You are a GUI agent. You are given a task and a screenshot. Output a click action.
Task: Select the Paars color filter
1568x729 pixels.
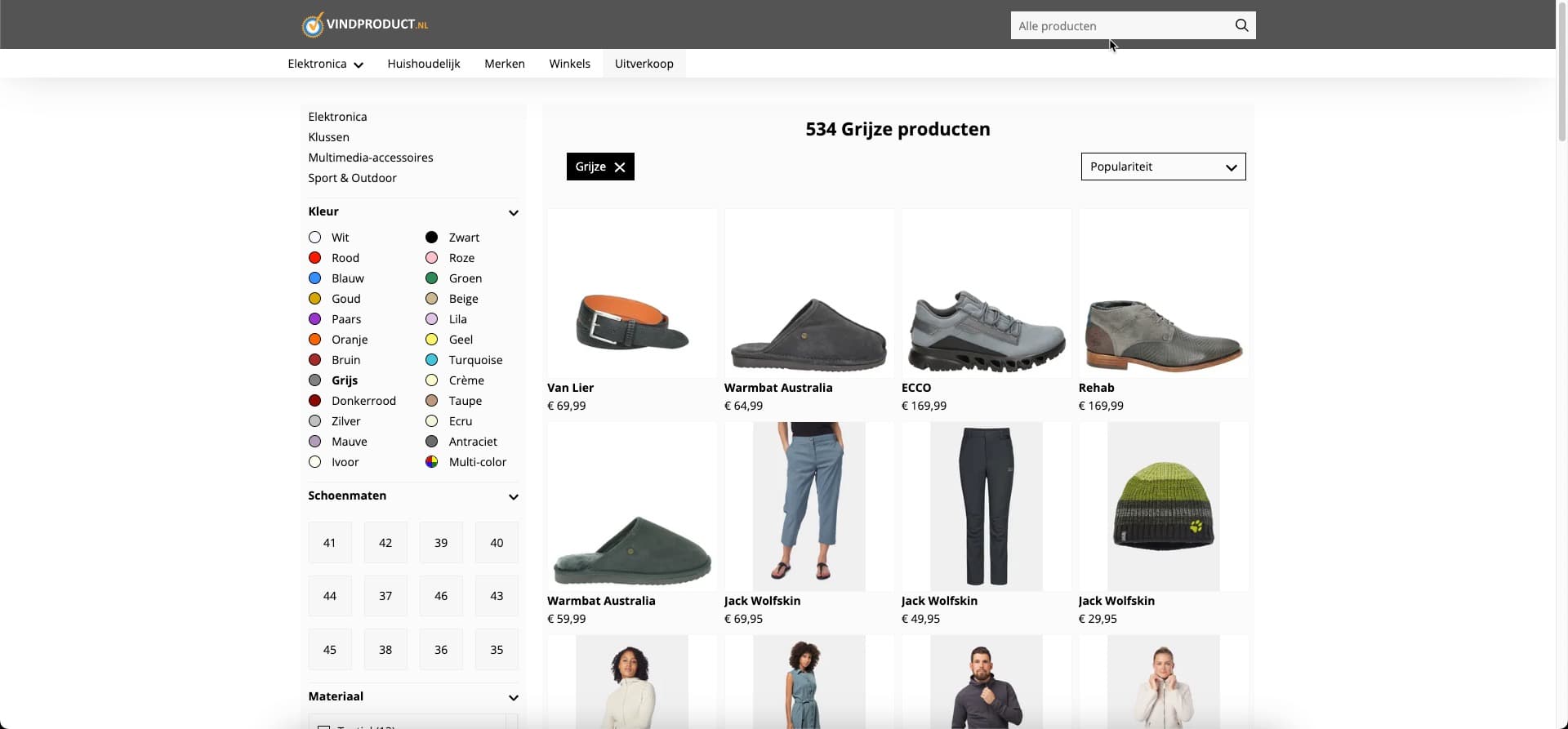[x=335, y=319]
